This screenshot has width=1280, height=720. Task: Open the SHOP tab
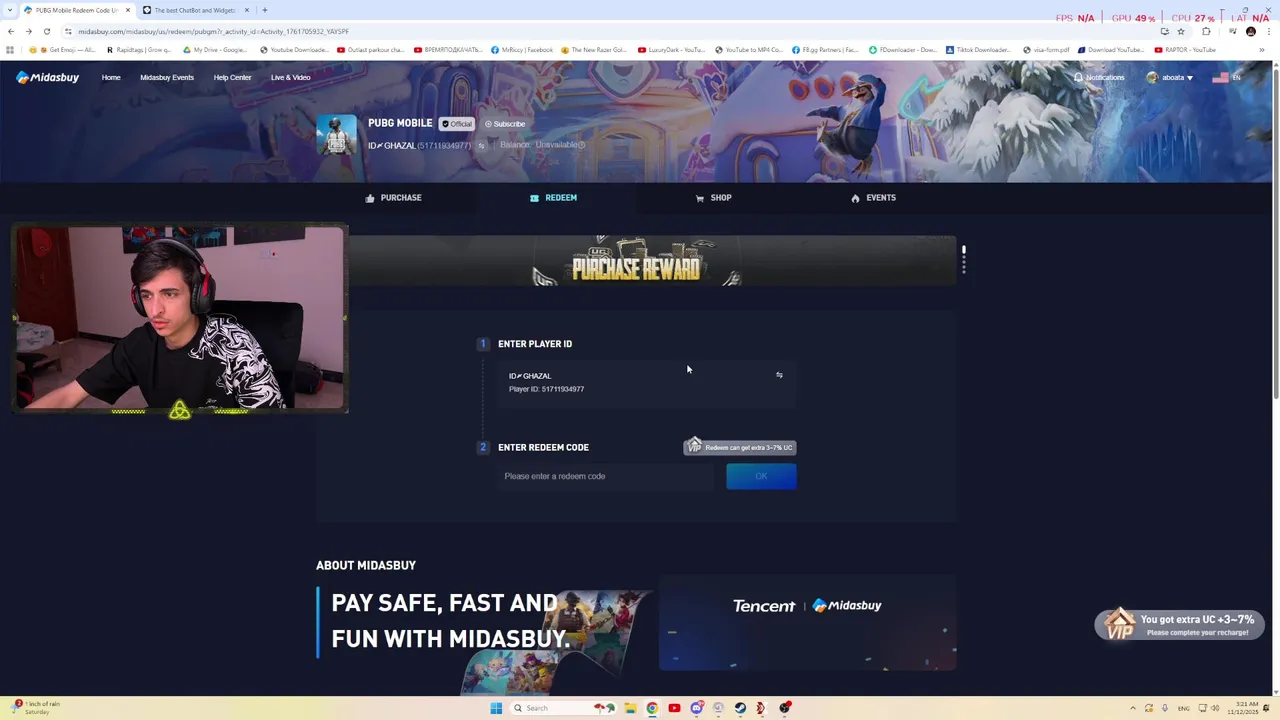coord(714,198)
